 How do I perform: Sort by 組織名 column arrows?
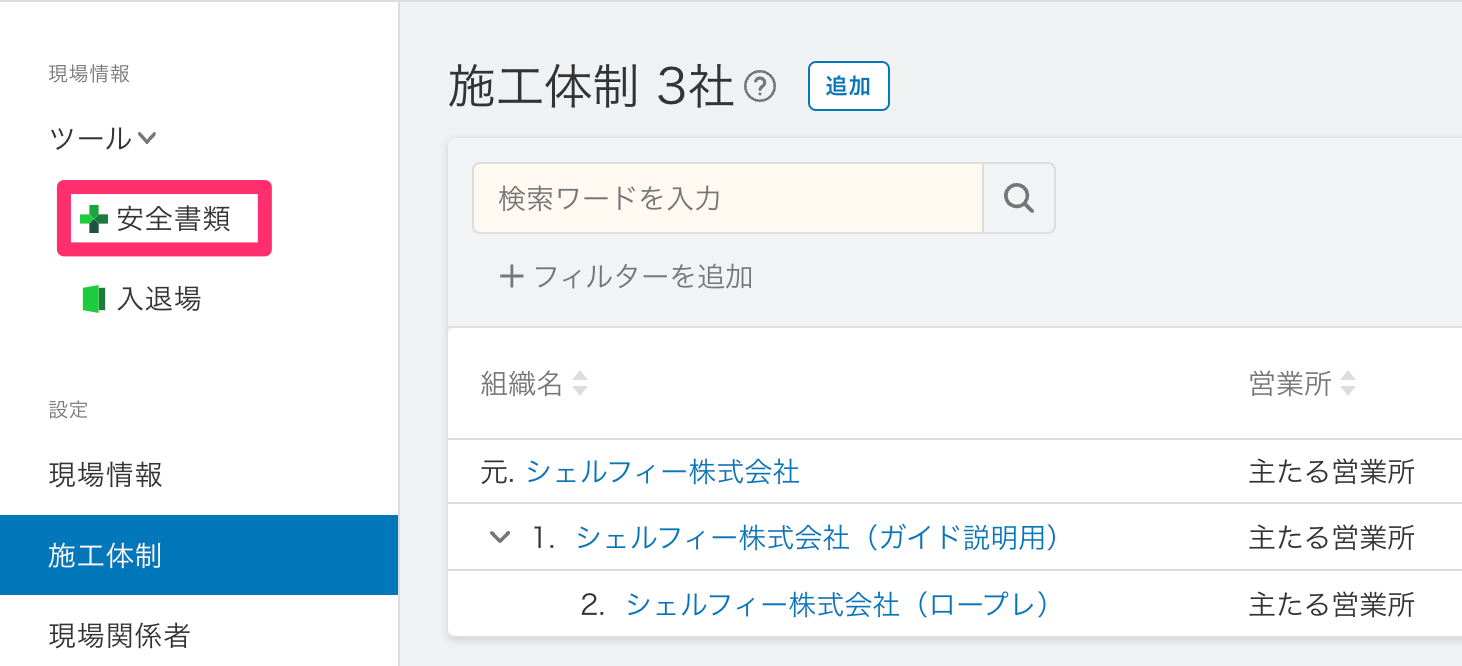(x=579, y=384)
